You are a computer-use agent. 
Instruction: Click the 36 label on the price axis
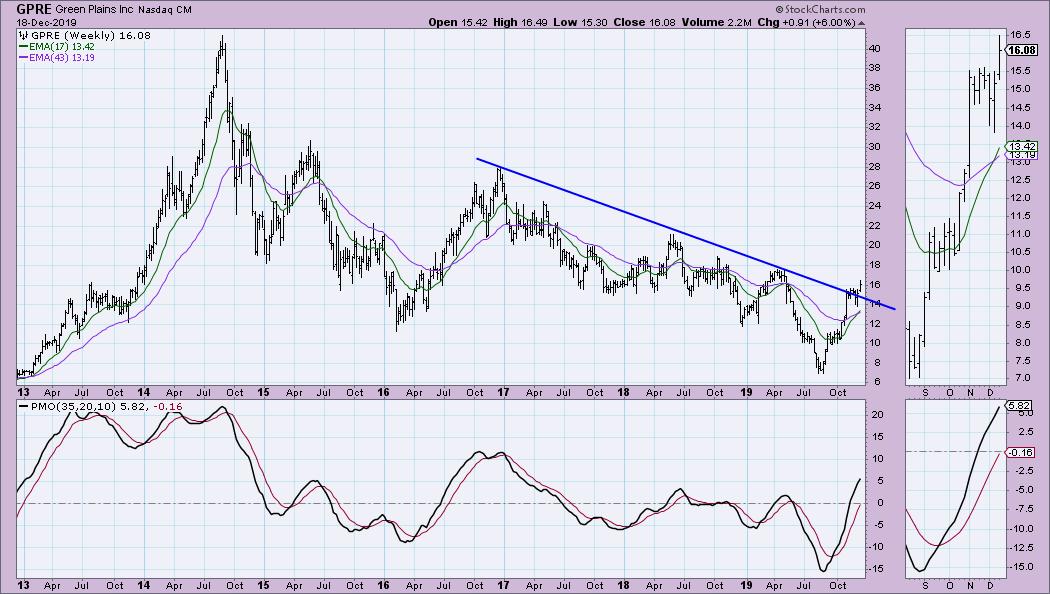tap(875, 88)
